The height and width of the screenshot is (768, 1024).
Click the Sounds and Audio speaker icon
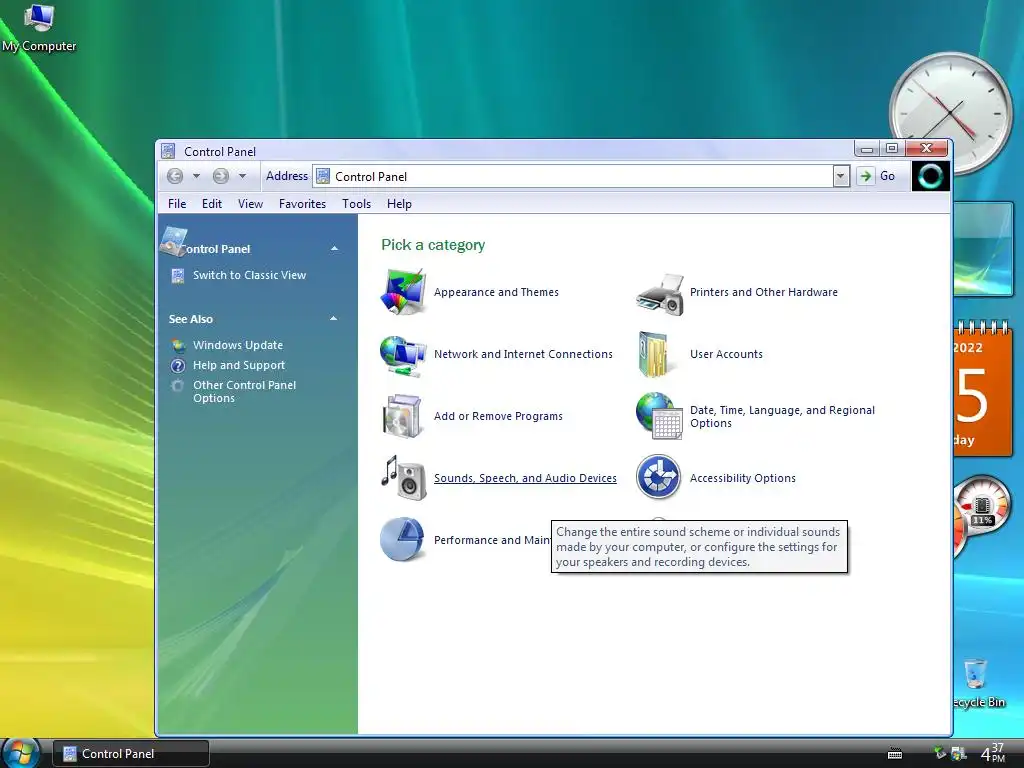404,477
